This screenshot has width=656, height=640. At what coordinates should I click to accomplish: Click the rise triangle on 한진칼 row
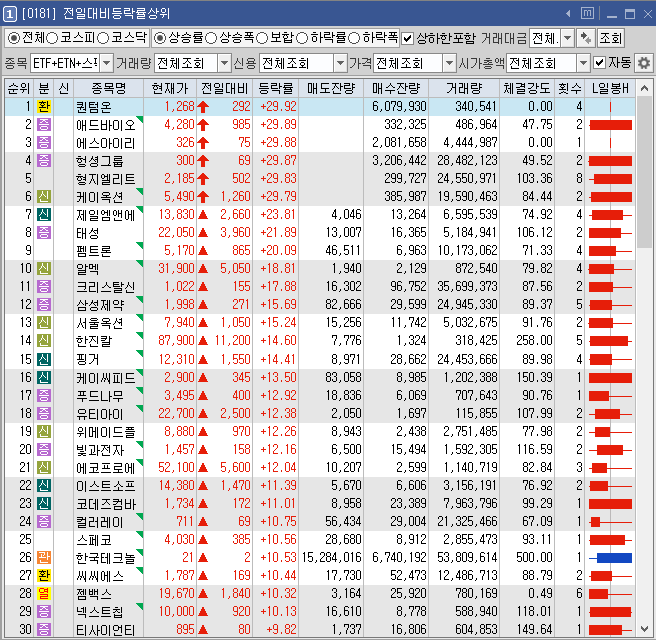click(203, 341)
